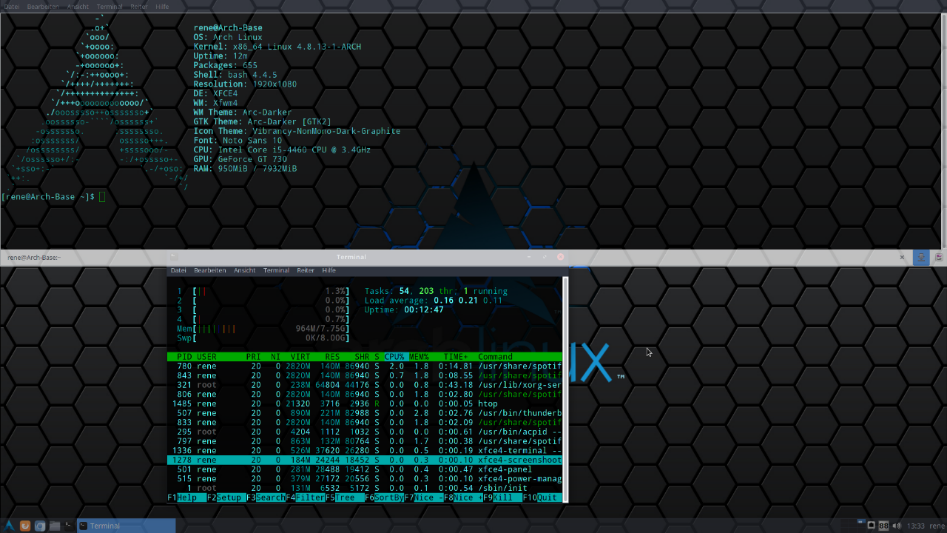Open Hilfe menu in top dropdown terminal
This screenshot has height=533, width=947.
pos(162,7)
